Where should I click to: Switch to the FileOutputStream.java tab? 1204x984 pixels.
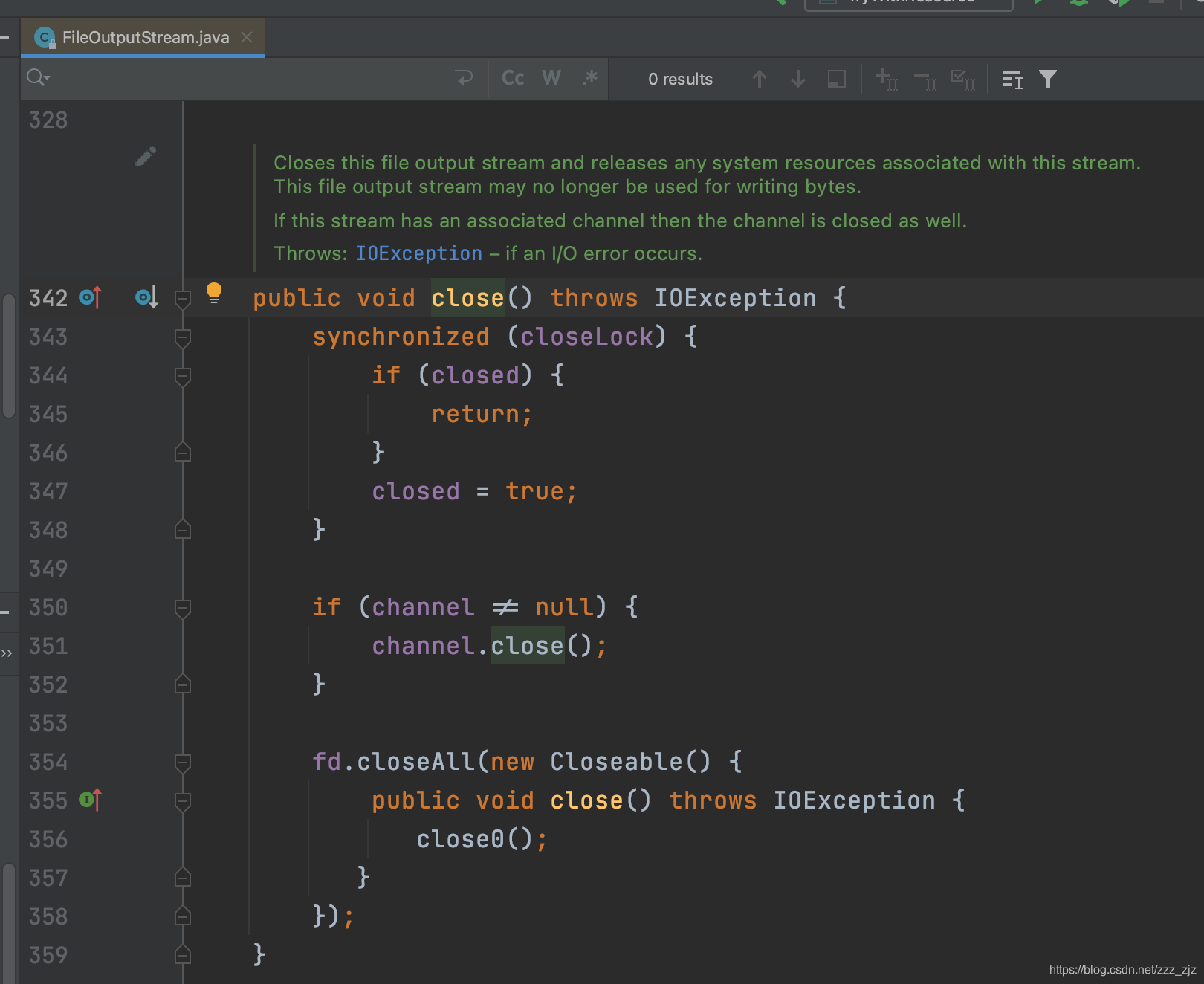141,37
